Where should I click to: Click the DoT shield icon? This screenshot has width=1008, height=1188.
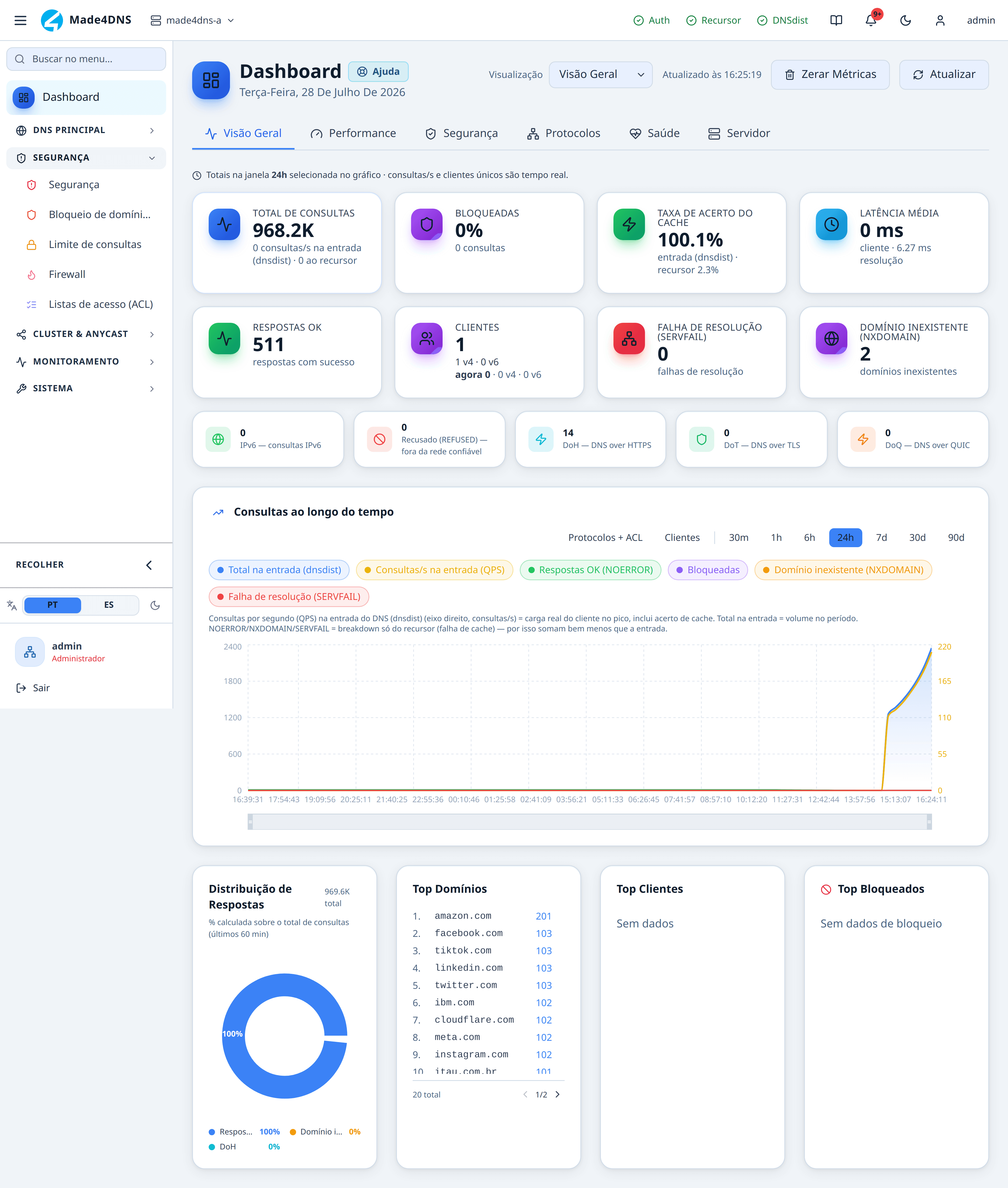coord(702,439)
